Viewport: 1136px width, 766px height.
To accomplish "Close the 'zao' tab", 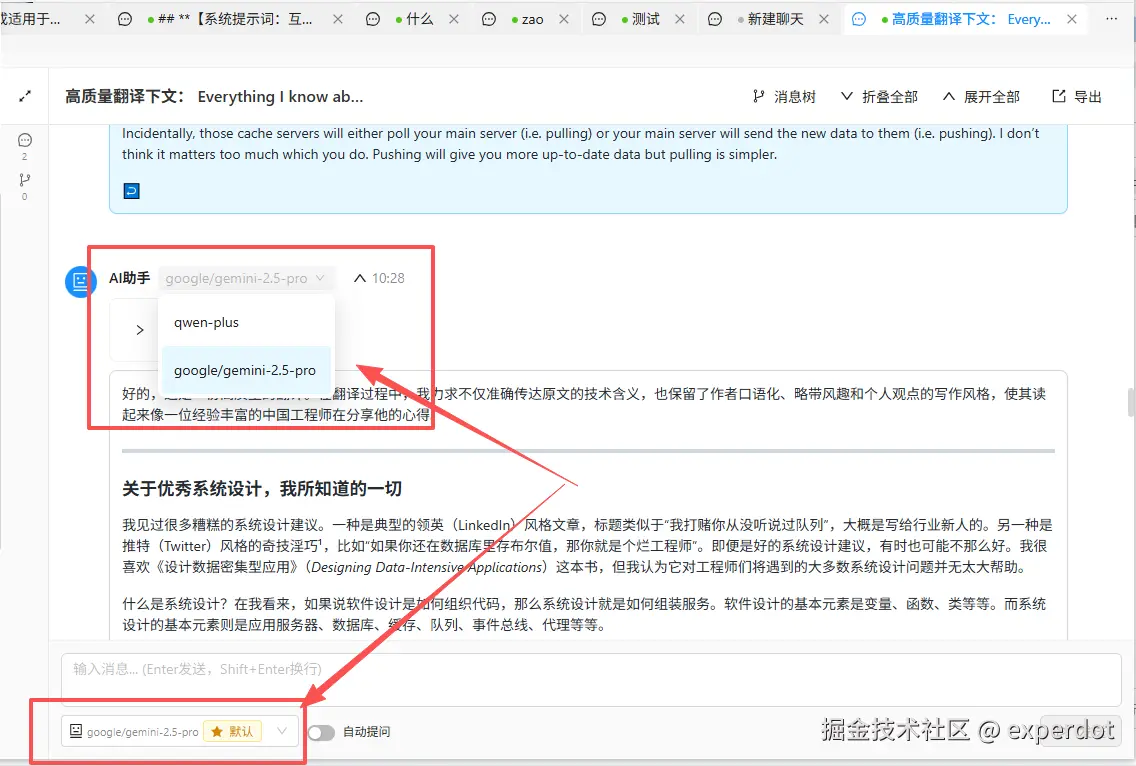I will pos(564,19).
